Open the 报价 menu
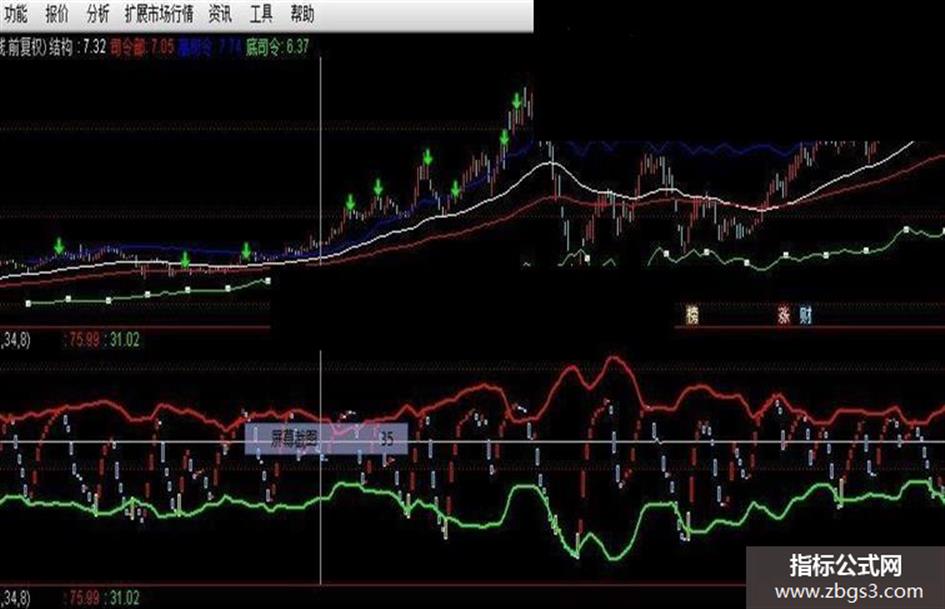945x609 pixels. 57,13
